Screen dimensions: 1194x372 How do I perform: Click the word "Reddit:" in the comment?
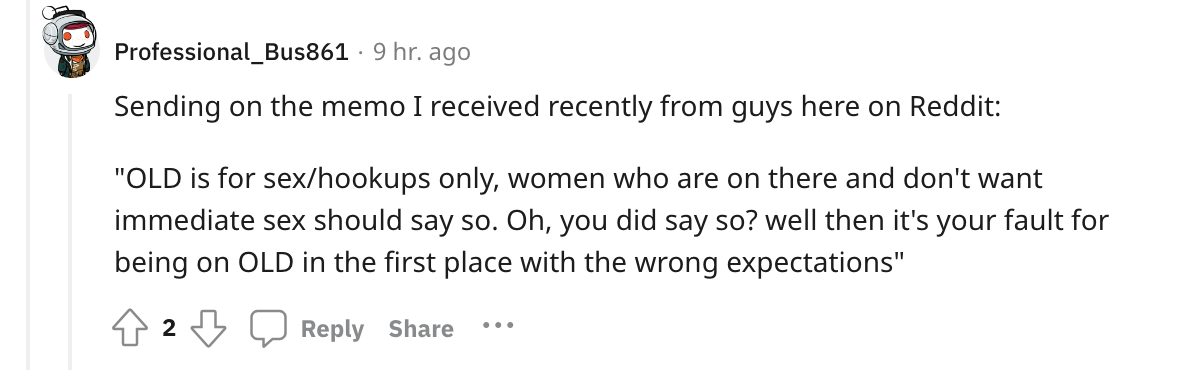coord(956,107)
